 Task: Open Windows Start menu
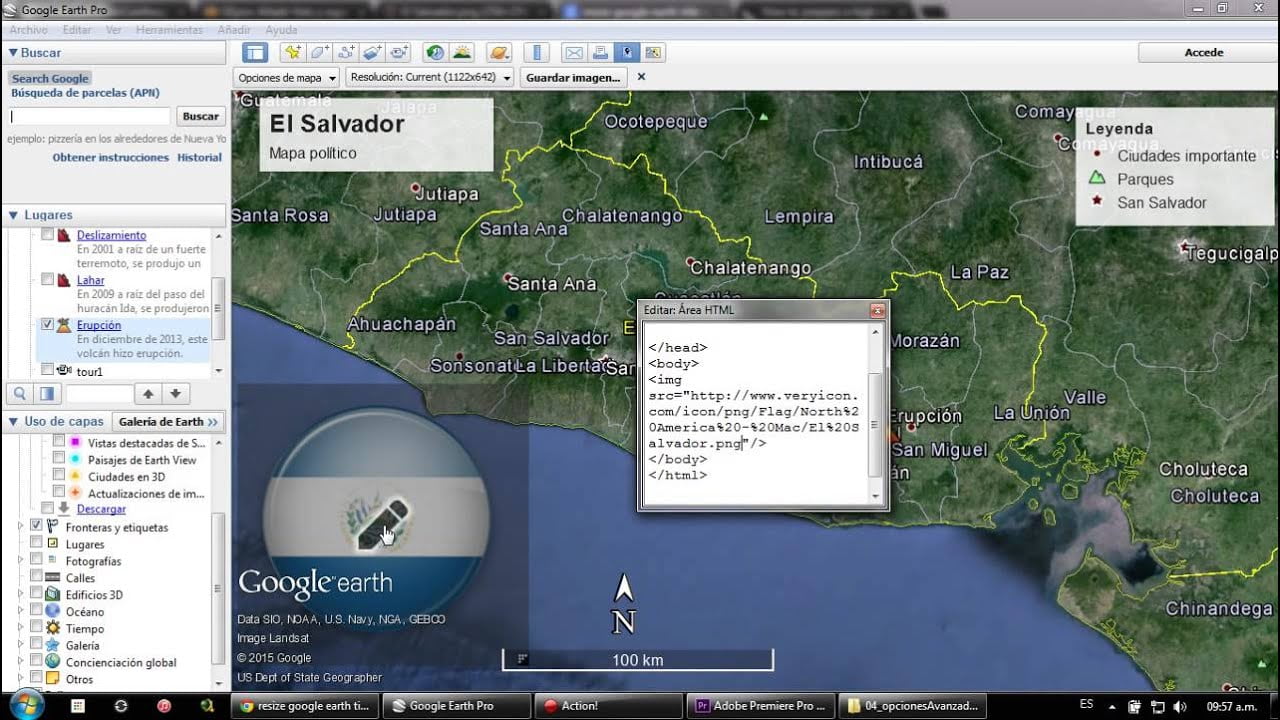pyautogui.click(x=27, y=705)
